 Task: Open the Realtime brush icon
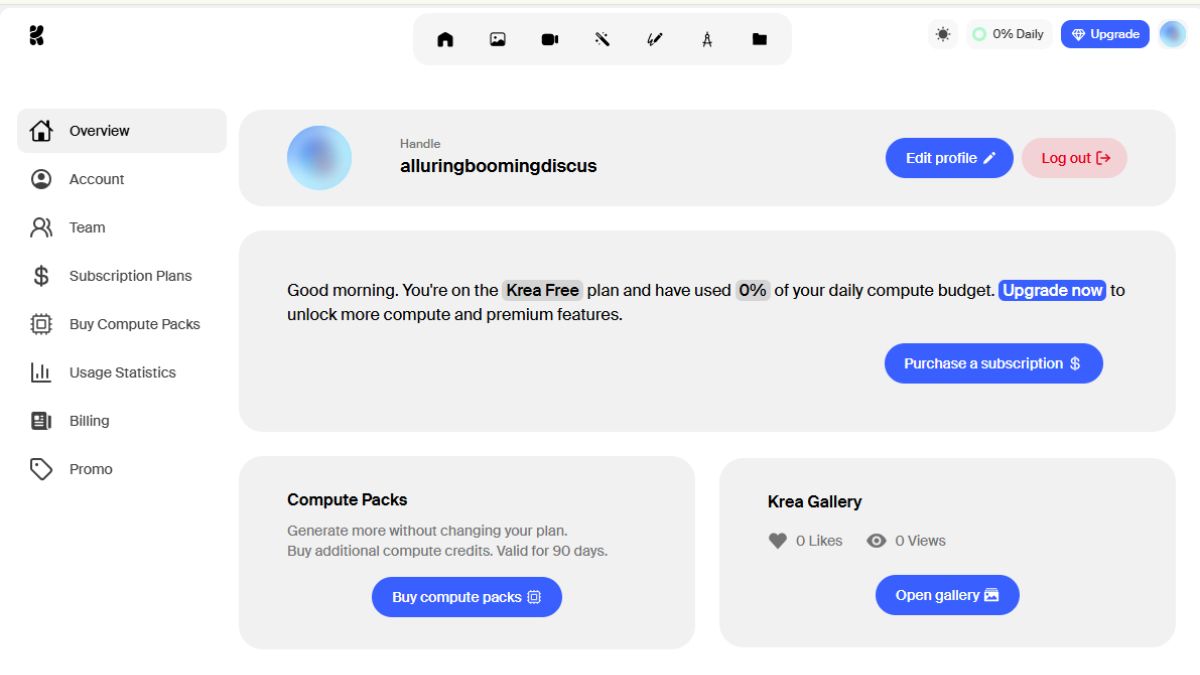pyautogui.click(x=655, y=39)
